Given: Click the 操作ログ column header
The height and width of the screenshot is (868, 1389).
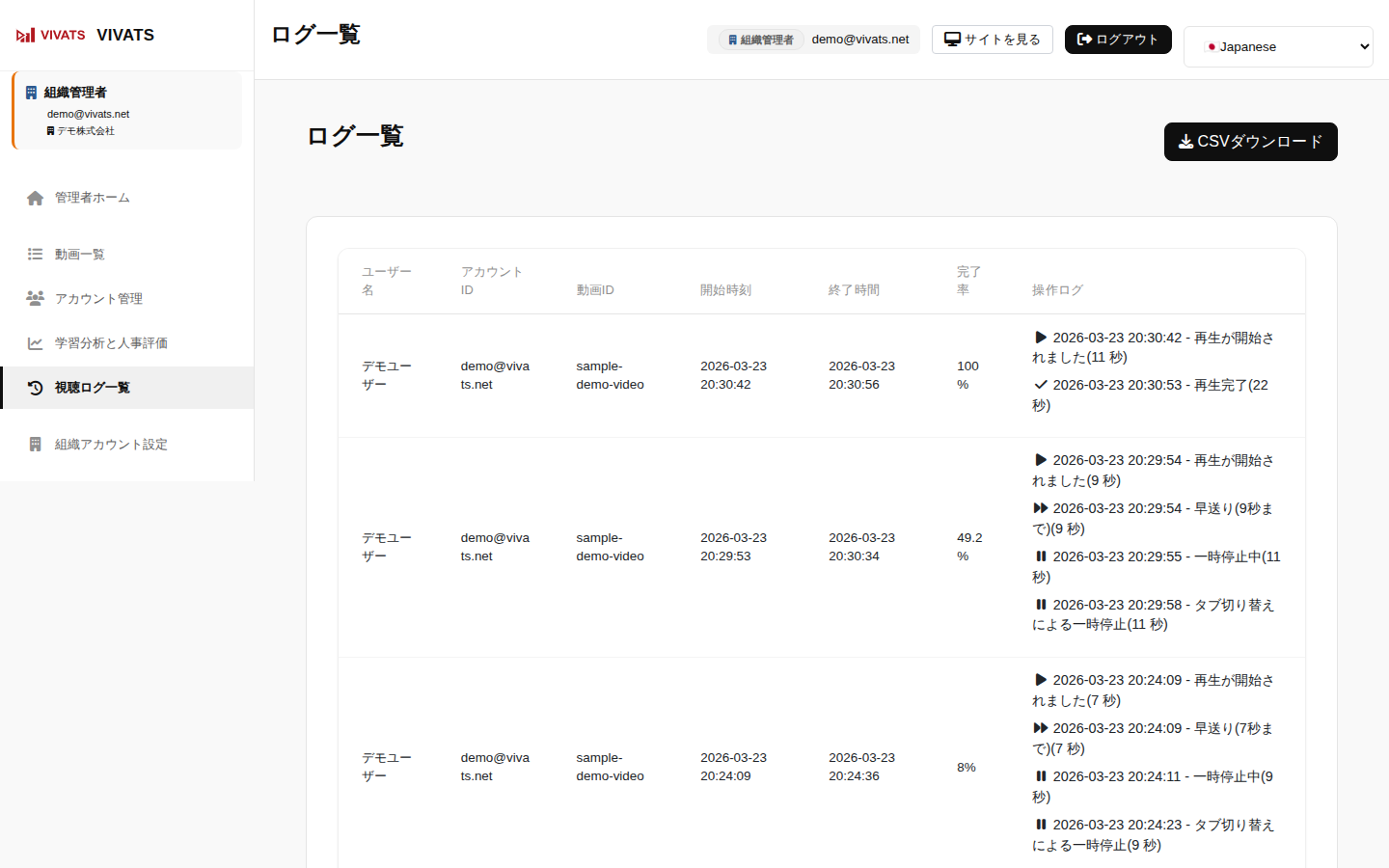Looking at the screenshot, I should 1057,290.
